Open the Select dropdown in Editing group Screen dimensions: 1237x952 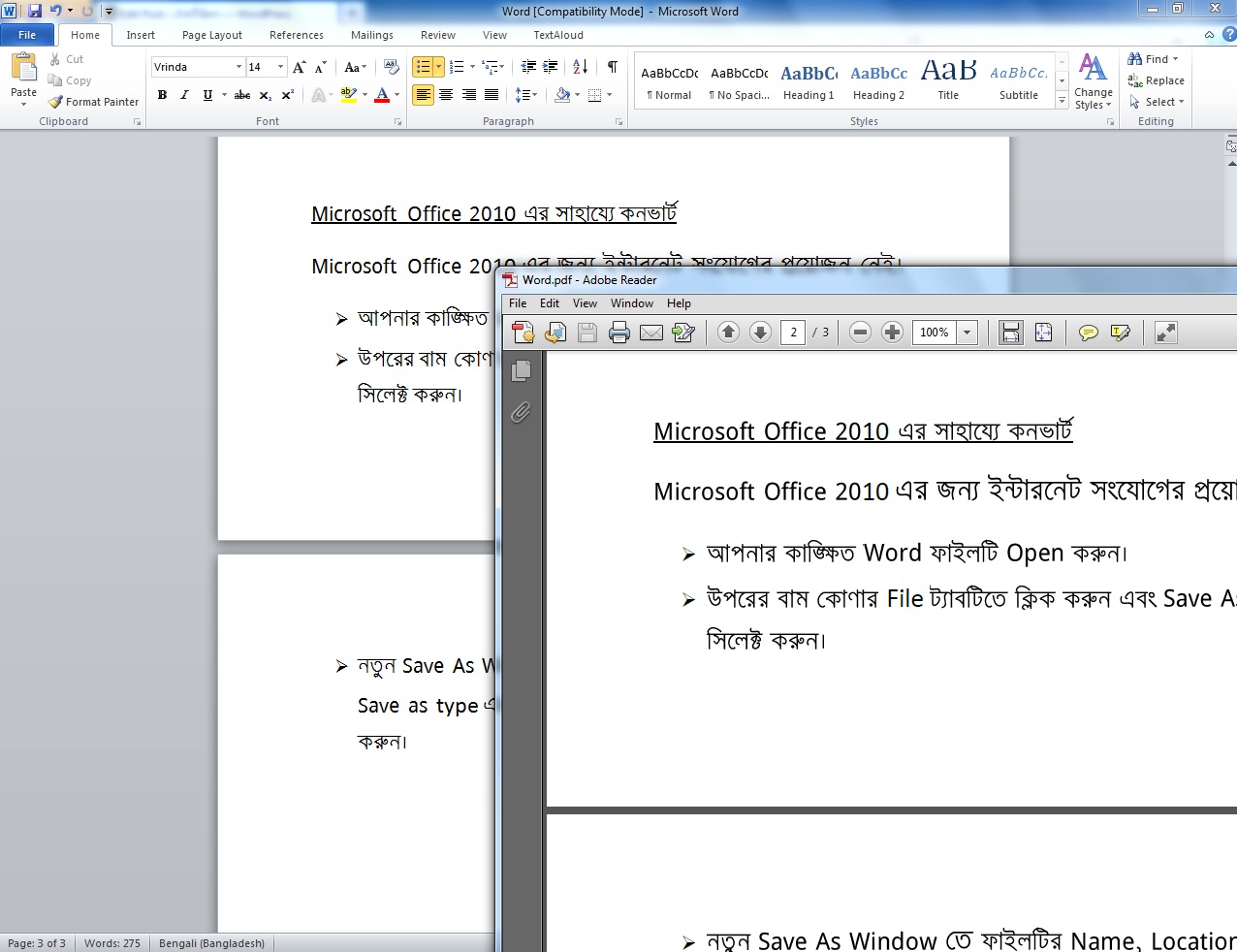pos(1156,102)
